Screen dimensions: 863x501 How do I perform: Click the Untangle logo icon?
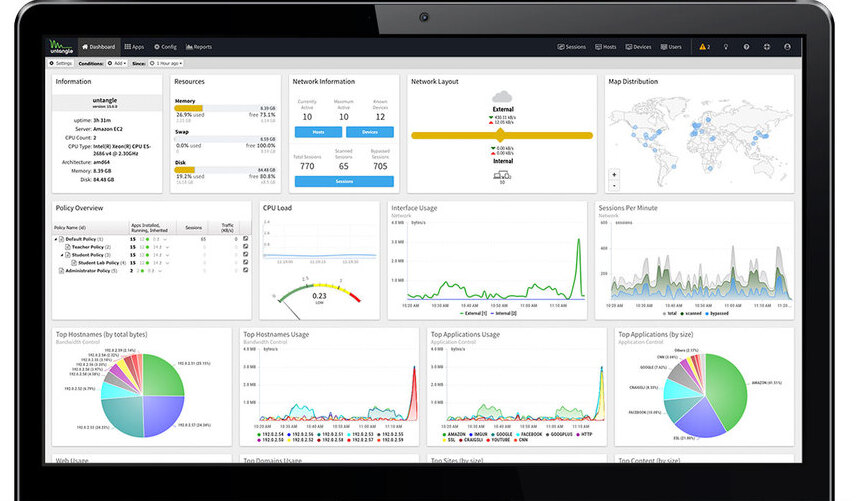click(x=61, y=47)
